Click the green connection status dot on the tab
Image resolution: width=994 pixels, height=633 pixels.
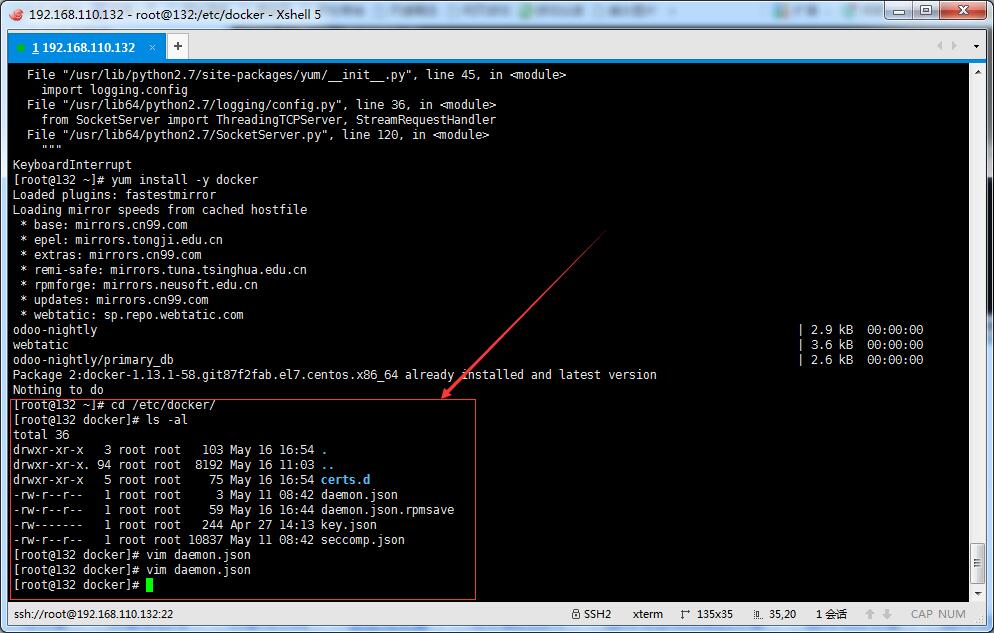[21, 48]
